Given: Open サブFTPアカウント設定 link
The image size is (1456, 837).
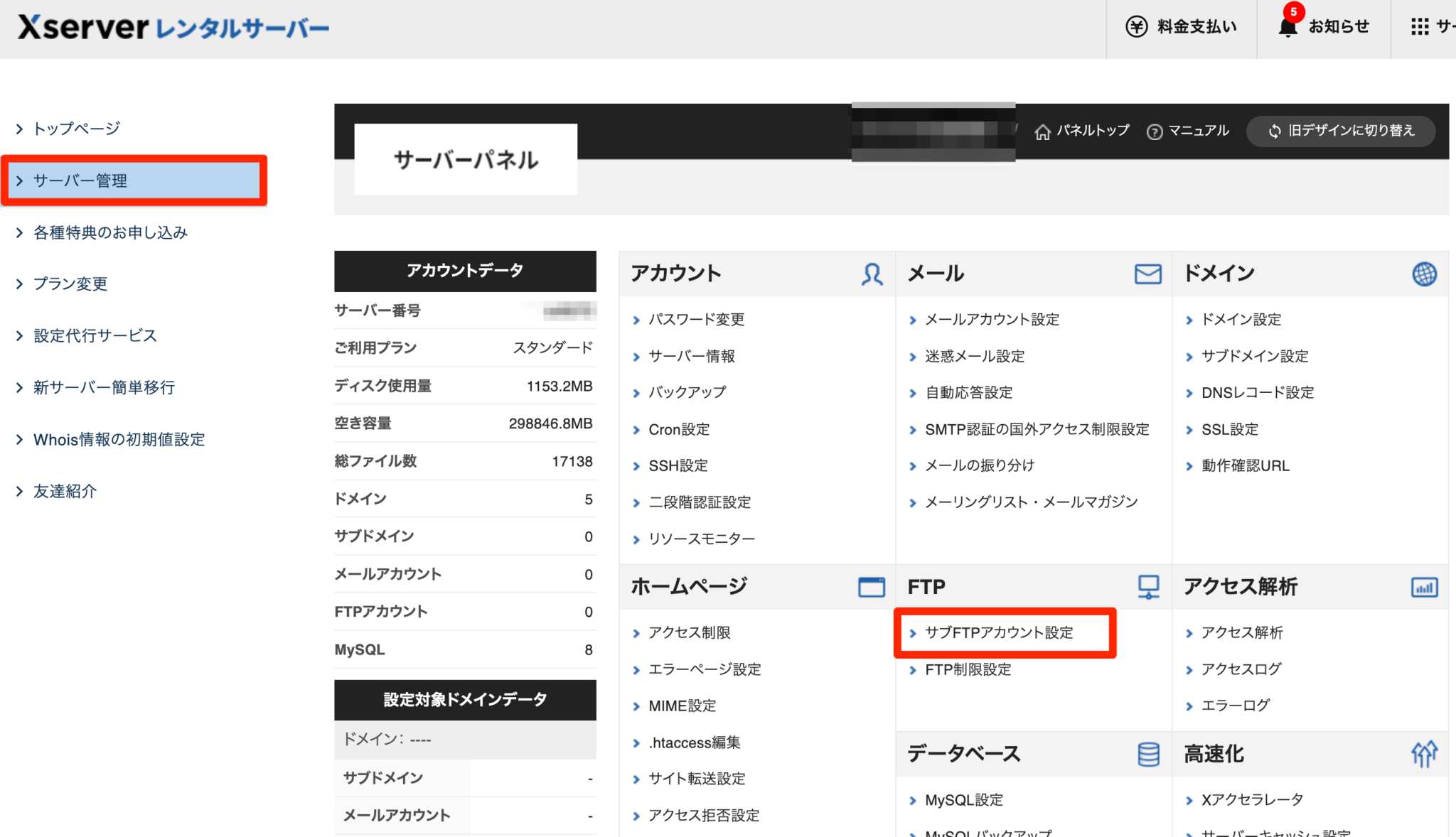Looking at the screenshot, I should (999, 632).
